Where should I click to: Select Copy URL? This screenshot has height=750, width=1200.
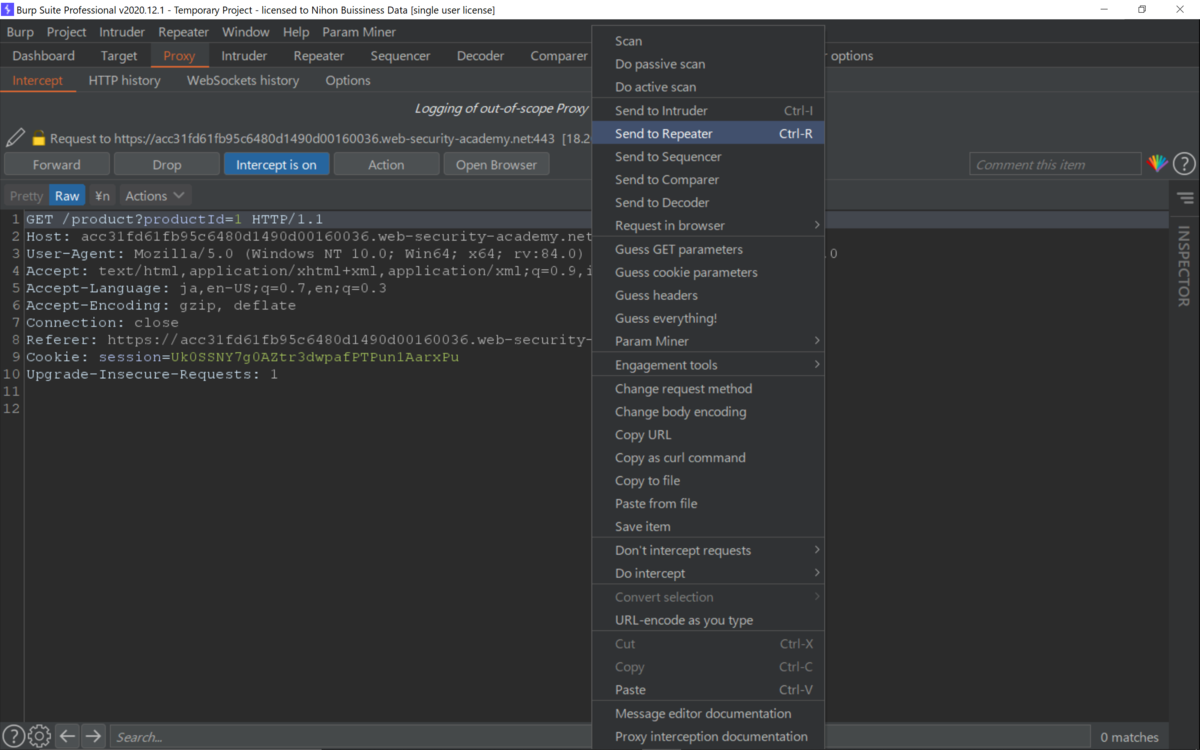coord(708,434)
